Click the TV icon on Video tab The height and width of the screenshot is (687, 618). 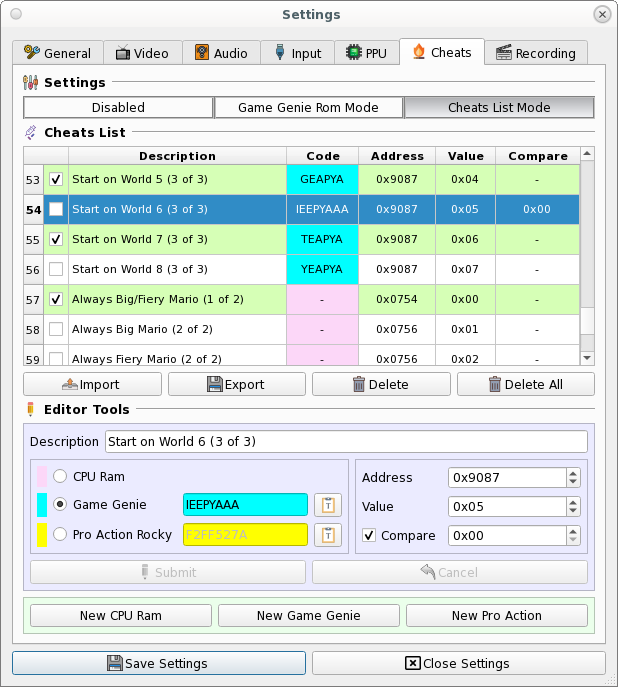pyautogui.click(x=123, y=53)
